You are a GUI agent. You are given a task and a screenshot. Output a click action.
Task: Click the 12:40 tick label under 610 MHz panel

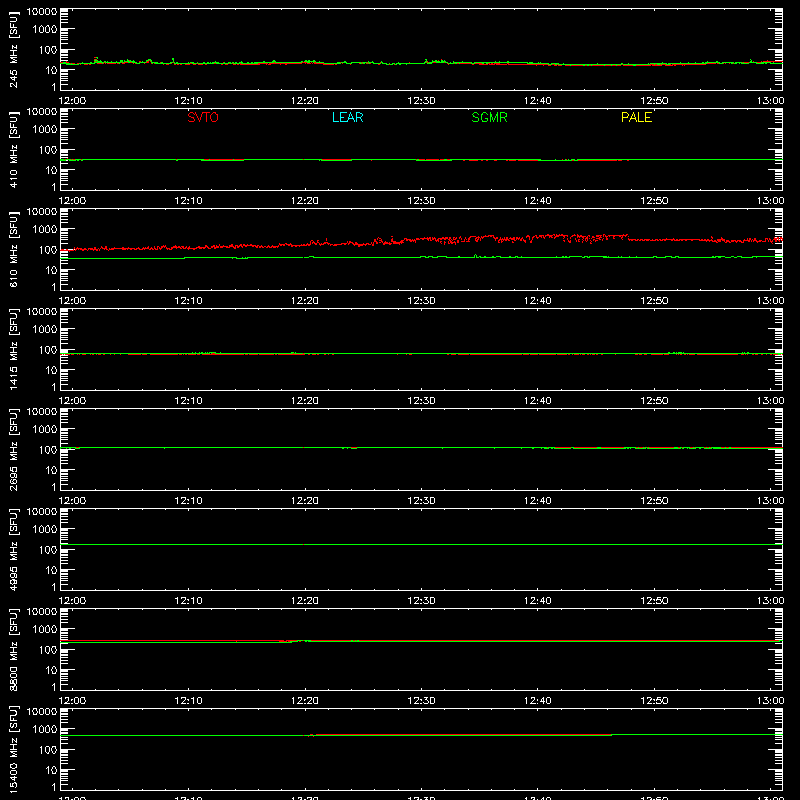pos(537,301)
